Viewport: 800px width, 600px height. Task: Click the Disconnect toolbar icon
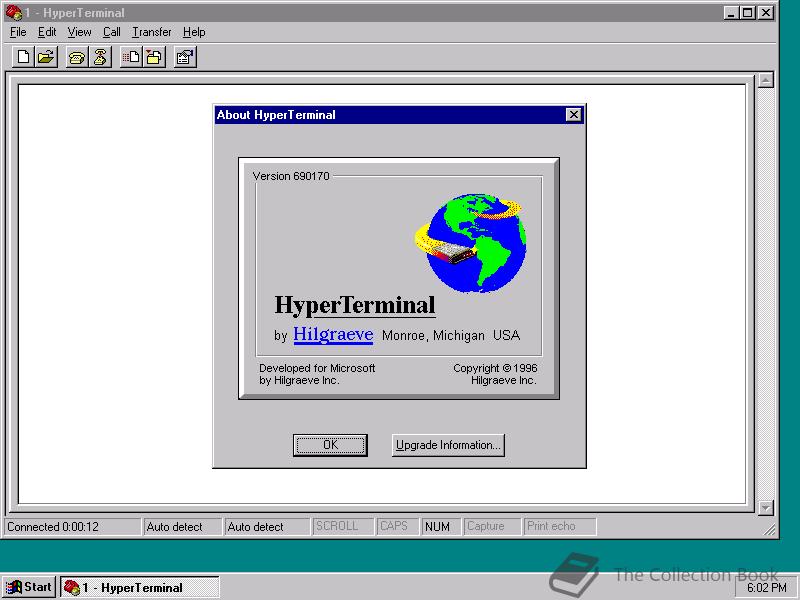pos(101,57)
